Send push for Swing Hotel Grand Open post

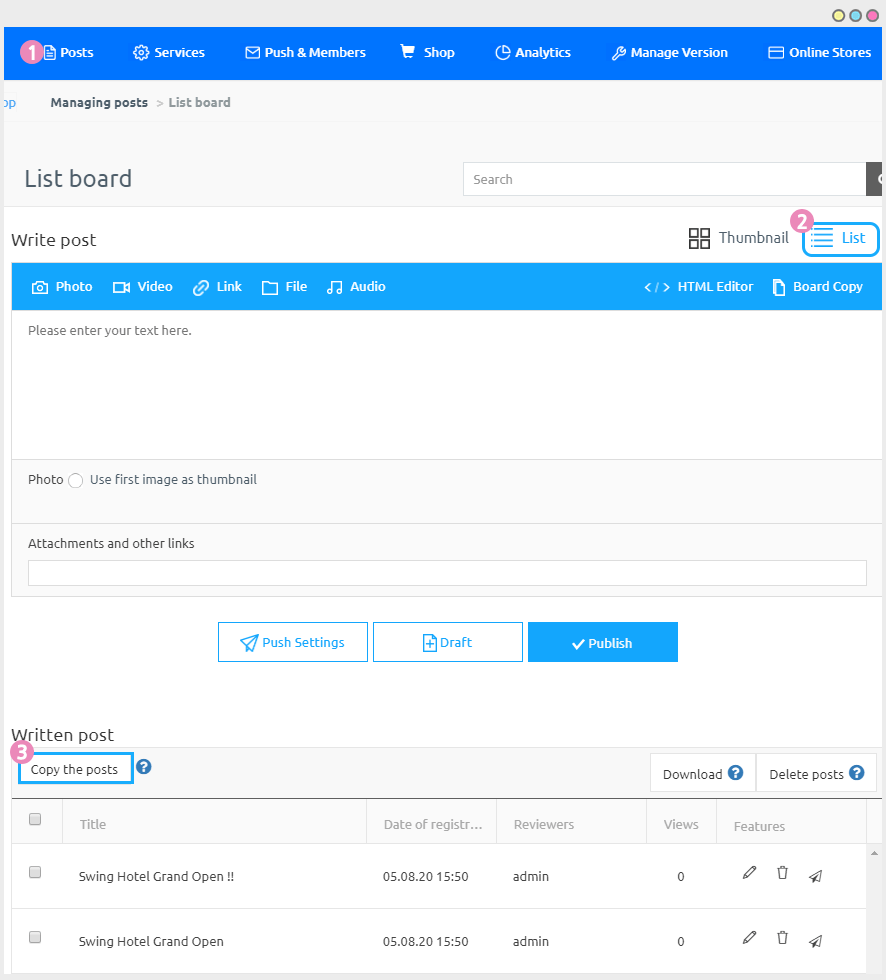coord(815,940)
